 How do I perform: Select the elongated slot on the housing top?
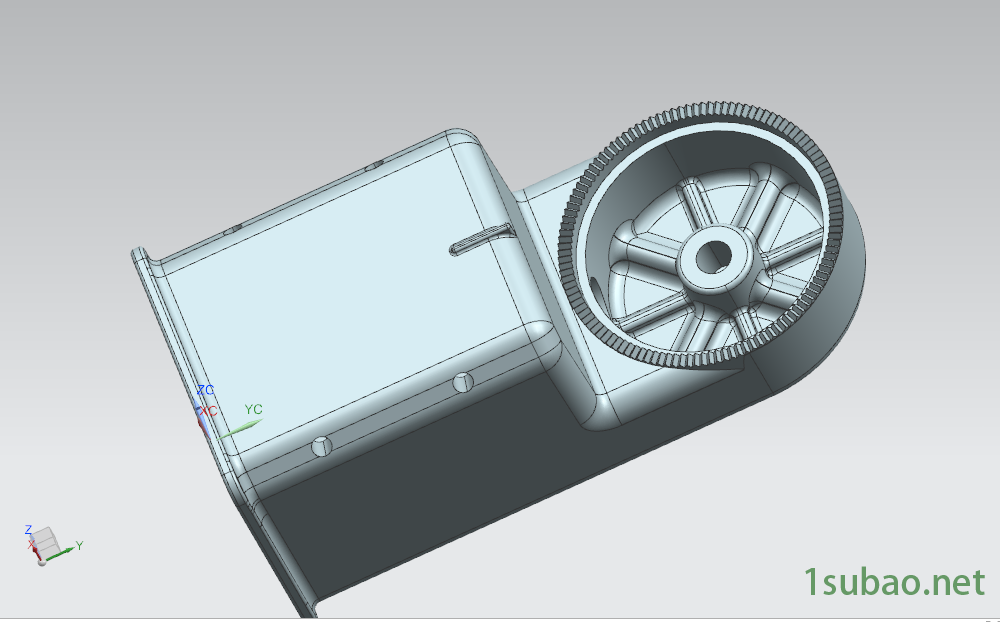[480, 240]
